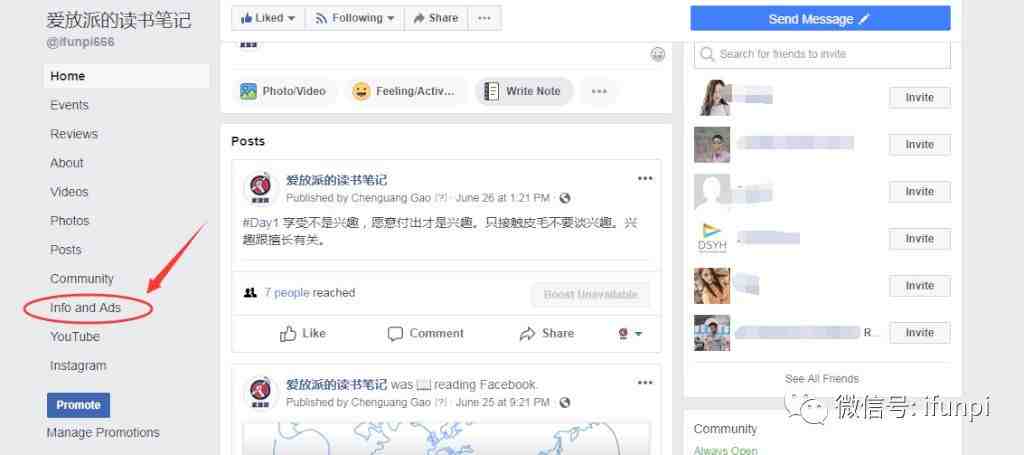This screenshot has width=1024, height=455.
Task: Open the second post's three-dot options menu
Action: click(645, 383)
